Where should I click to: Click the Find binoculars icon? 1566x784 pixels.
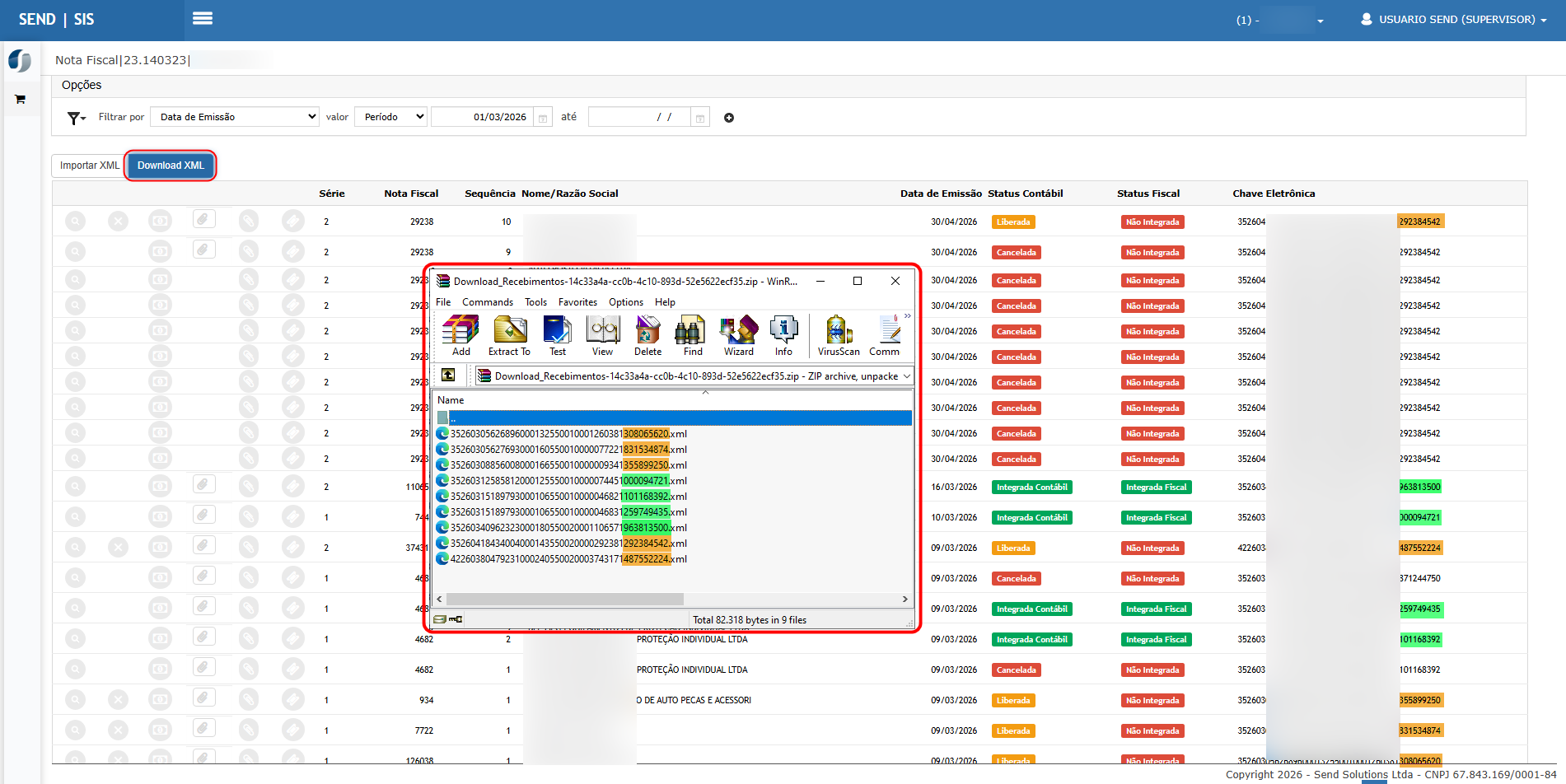[x=690, y=330]
